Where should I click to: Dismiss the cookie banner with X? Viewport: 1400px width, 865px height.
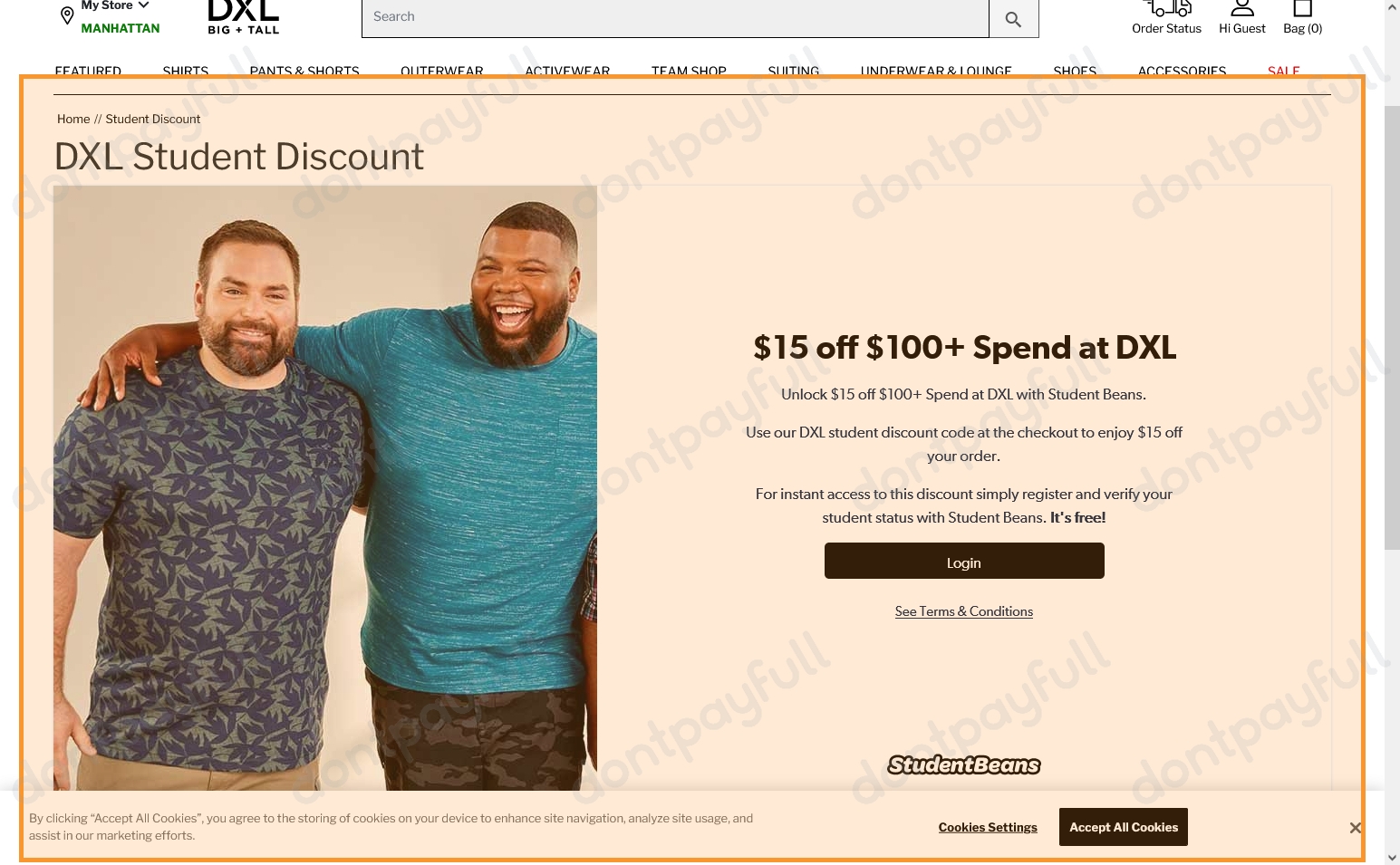click(1355, 828)
